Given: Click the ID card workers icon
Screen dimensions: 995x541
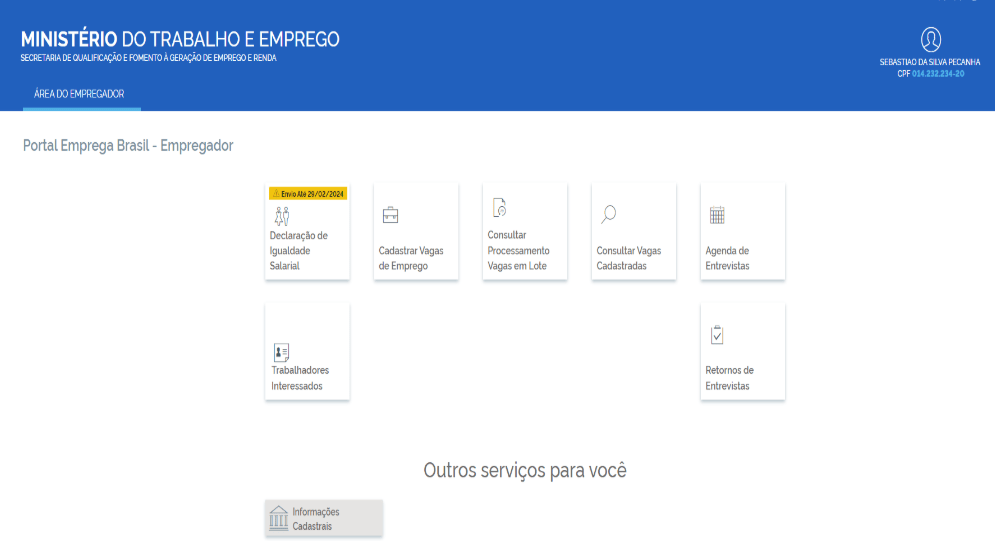Looking at the screenshot, I should coord(281,352).
